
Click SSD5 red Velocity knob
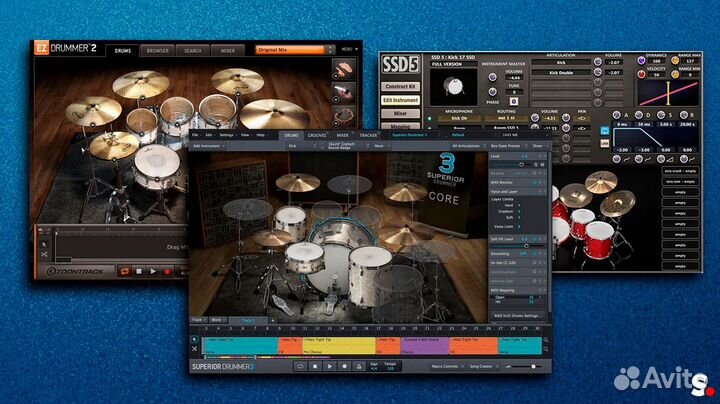pos(641,74)
